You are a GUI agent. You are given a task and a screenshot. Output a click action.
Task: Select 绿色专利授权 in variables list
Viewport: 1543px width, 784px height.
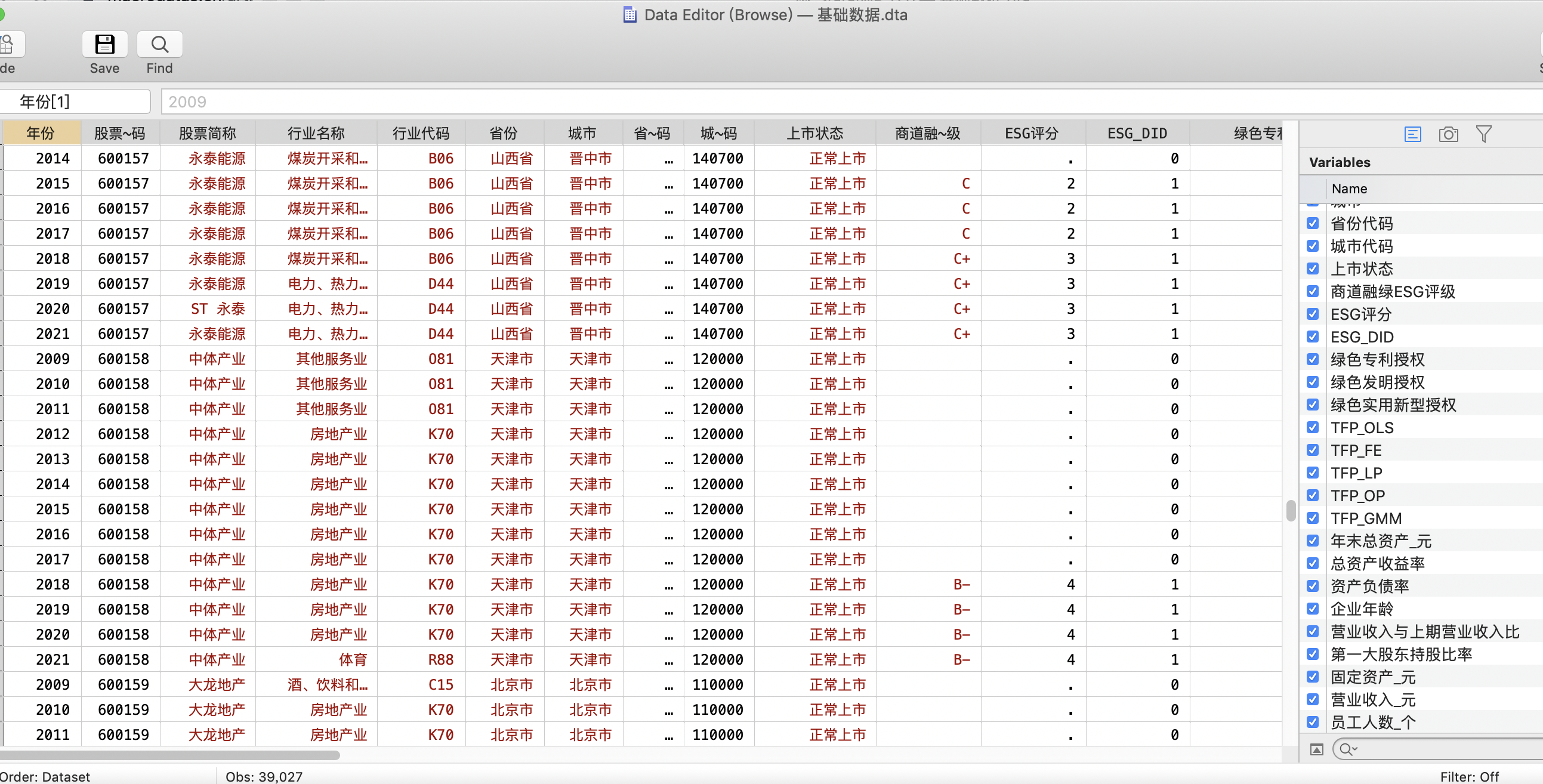pyautogui.click(x=1377, y=359)
